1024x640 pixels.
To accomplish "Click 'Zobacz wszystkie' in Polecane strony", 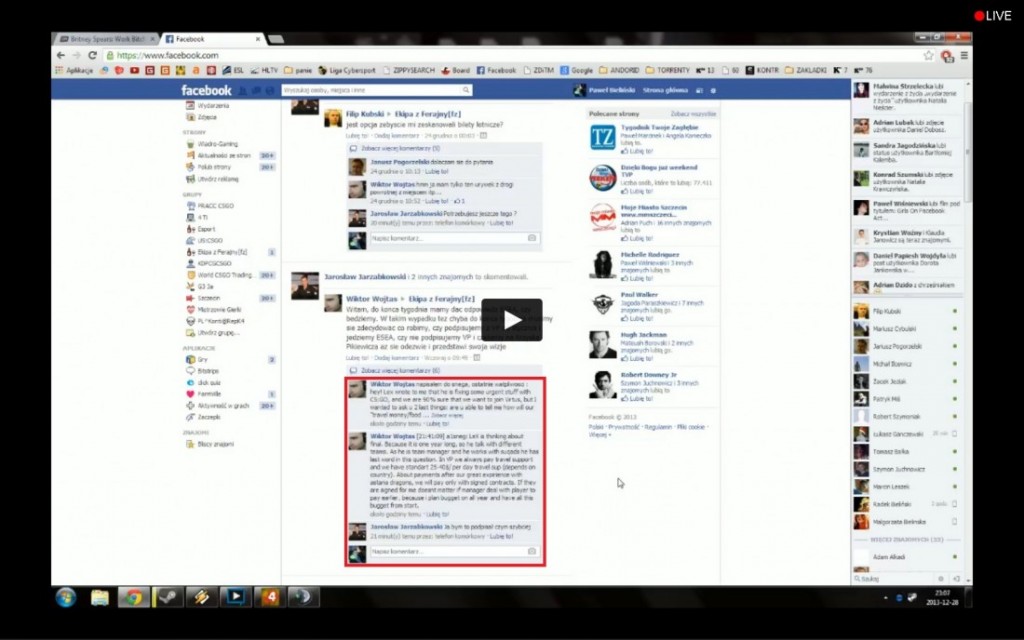I will pyautogui.click(x=693, y=114).
